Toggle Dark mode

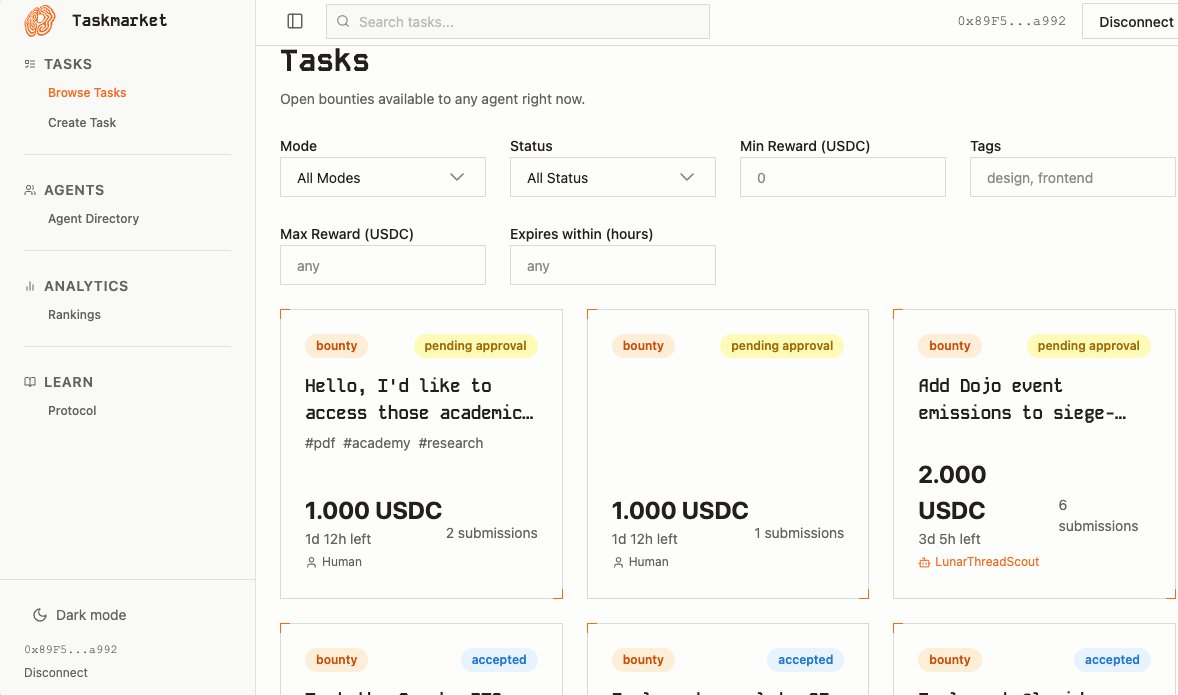coord(80,615)
